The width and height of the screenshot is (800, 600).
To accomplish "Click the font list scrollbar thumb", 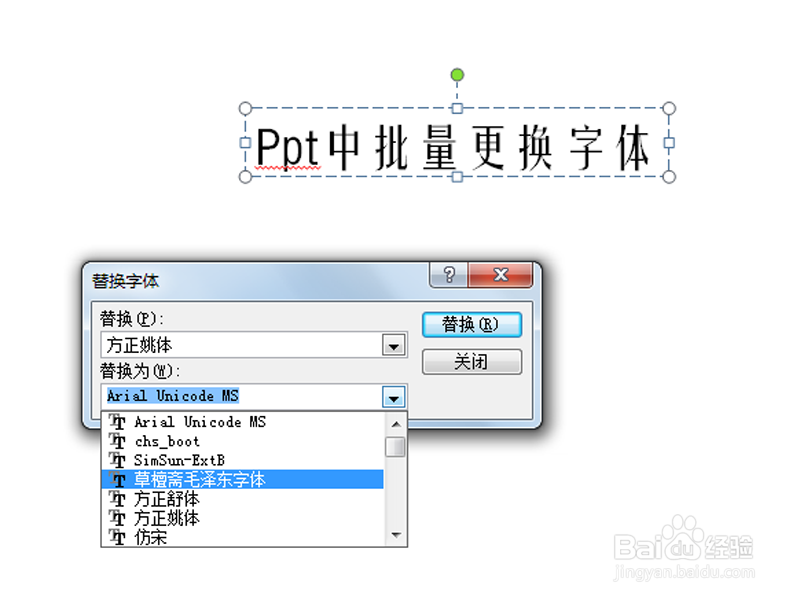I will tap(395, 447).
